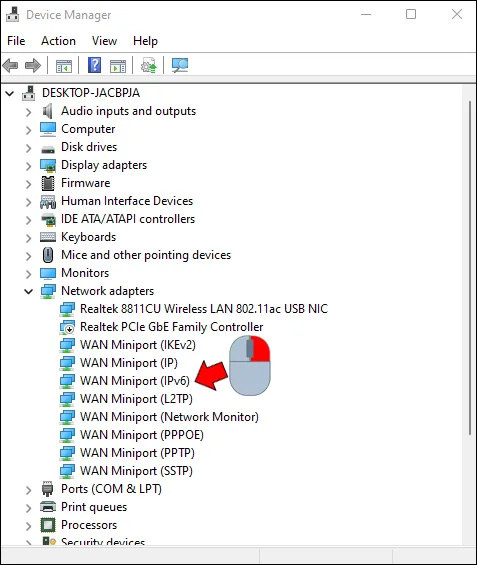Click the Back arrow toolbar icon
Screen dimensions: 477x565
point(10,66)
